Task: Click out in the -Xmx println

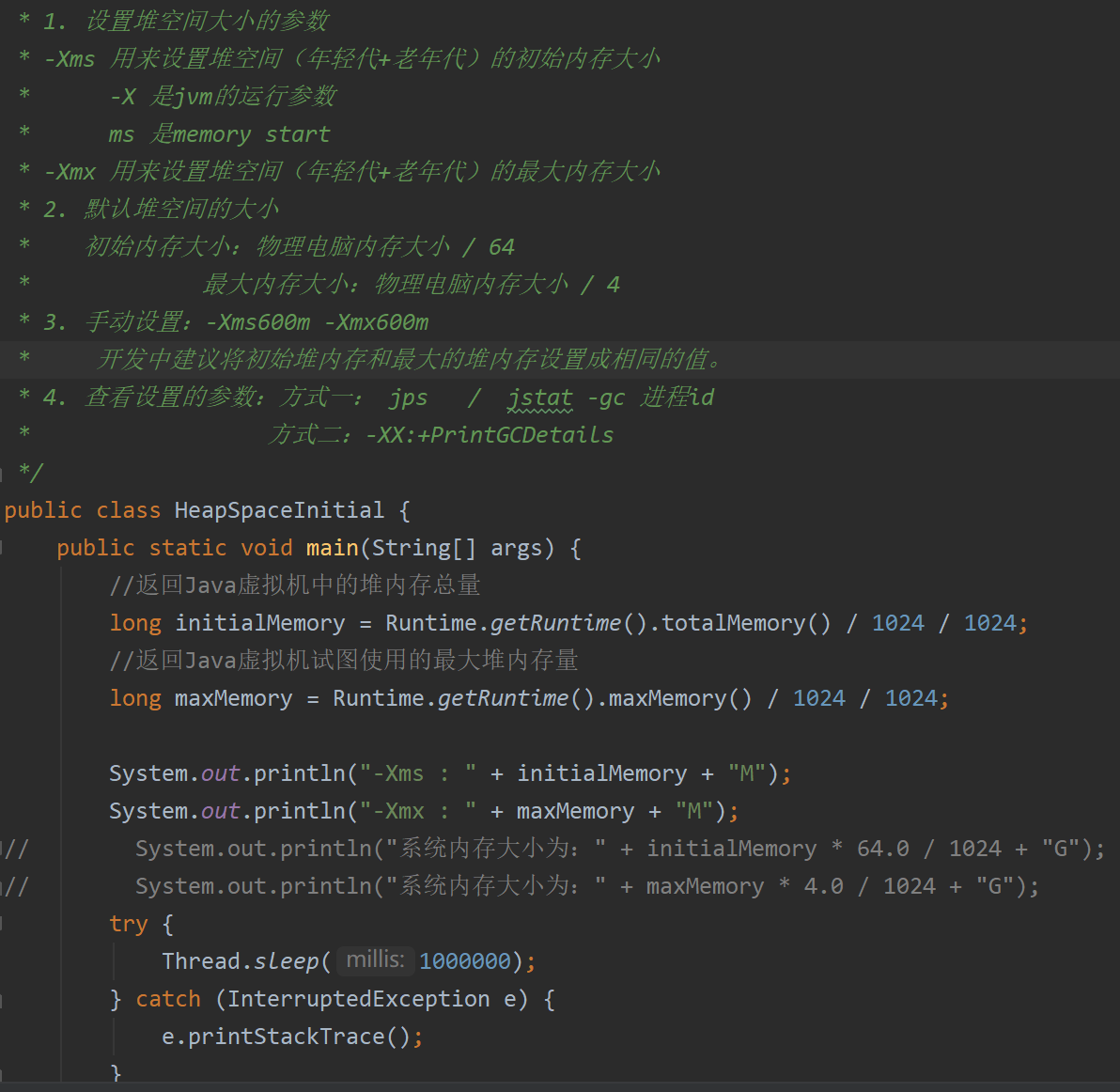Action: (x=220, y=811)
